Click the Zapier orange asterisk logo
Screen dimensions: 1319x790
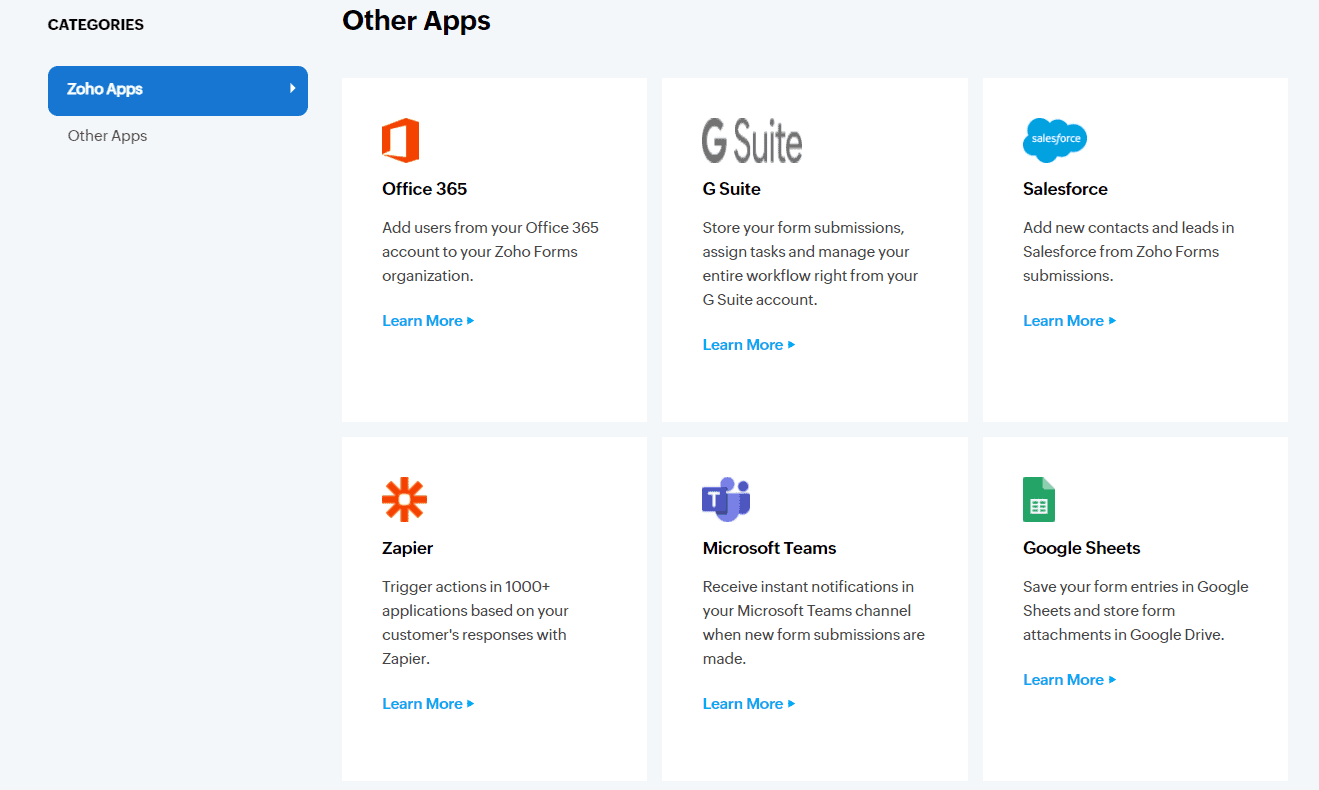[x=404, y=499]
